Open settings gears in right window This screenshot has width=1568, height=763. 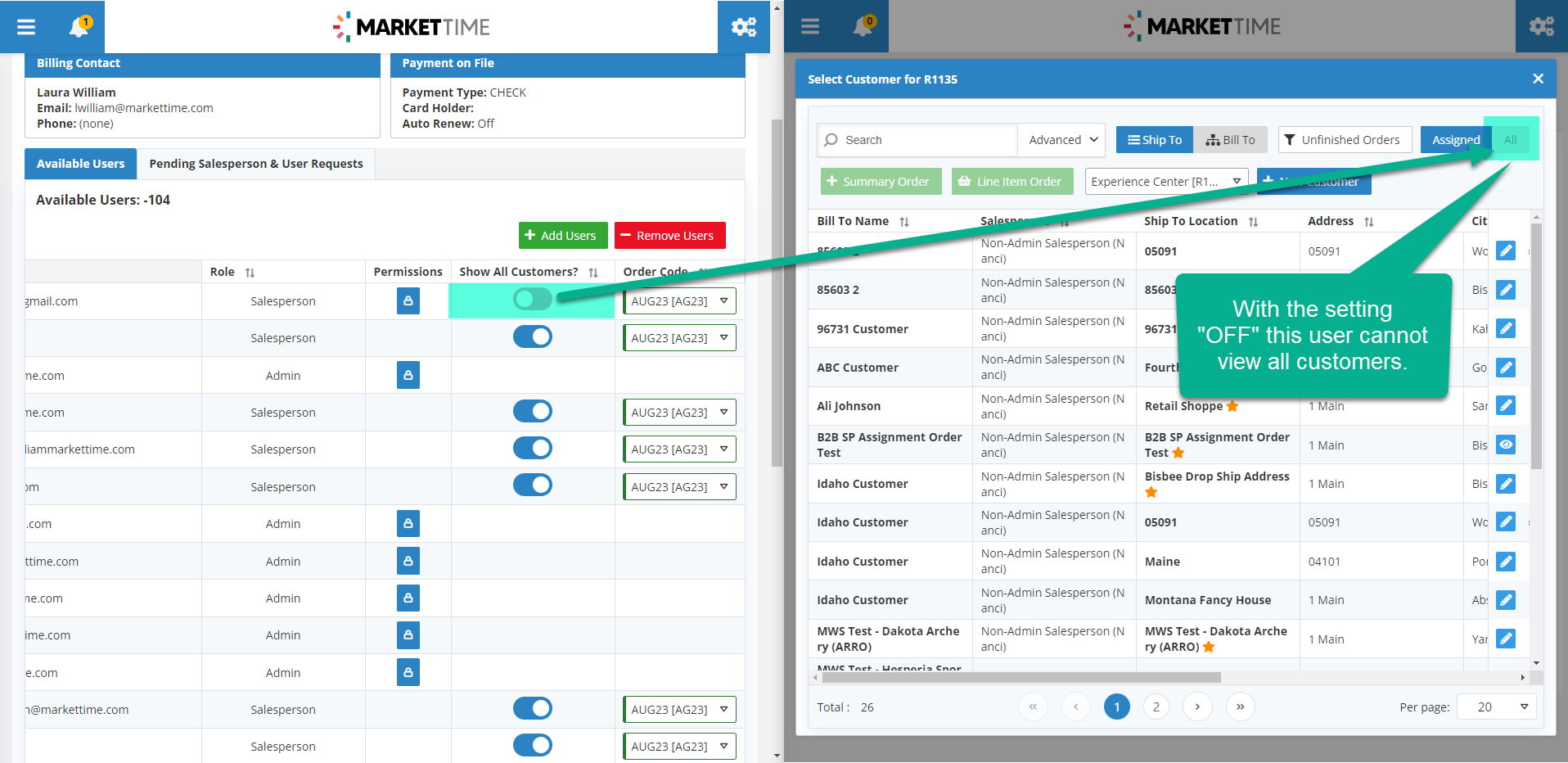tap(1542, 27)
